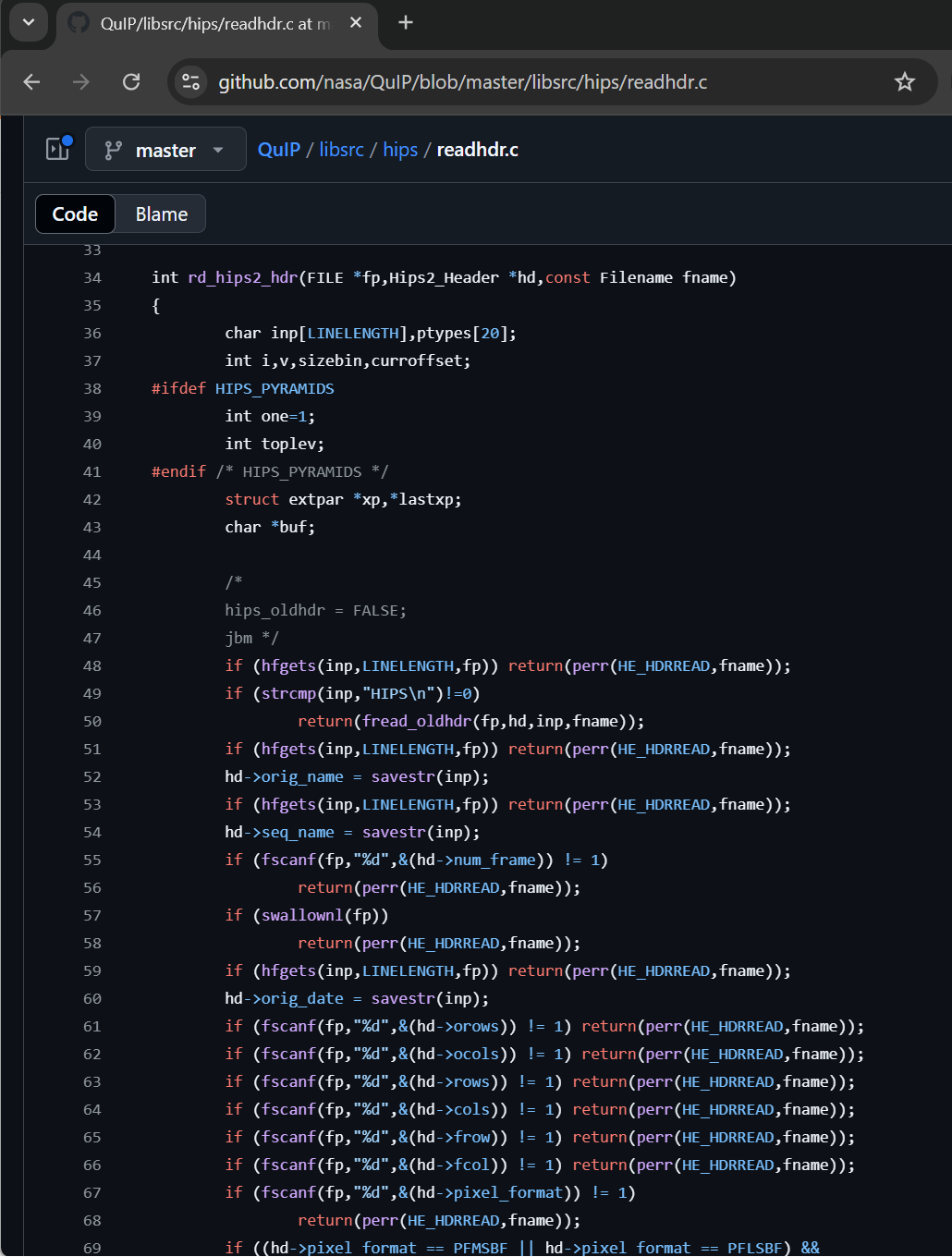The image size is (952, 1257).
Task: Expand the file tree side panel
Action: [58, 149]
